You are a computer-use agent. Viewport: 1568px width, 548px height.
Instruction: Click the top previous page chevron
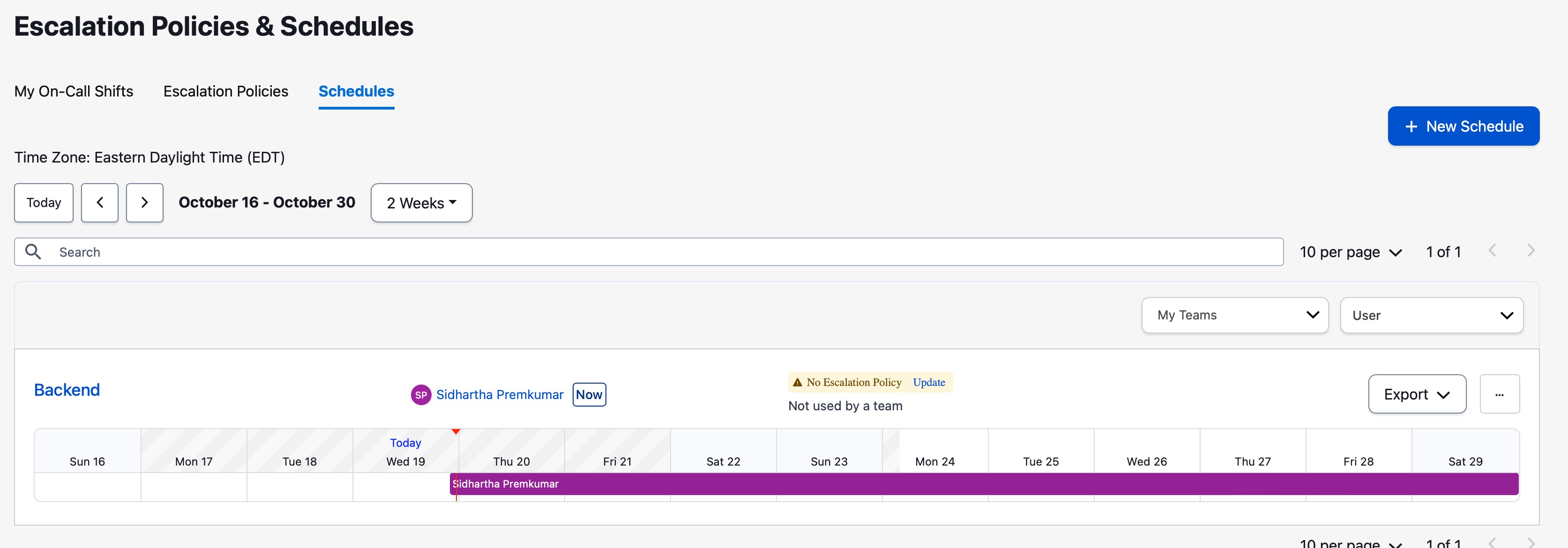point(1492,251)
